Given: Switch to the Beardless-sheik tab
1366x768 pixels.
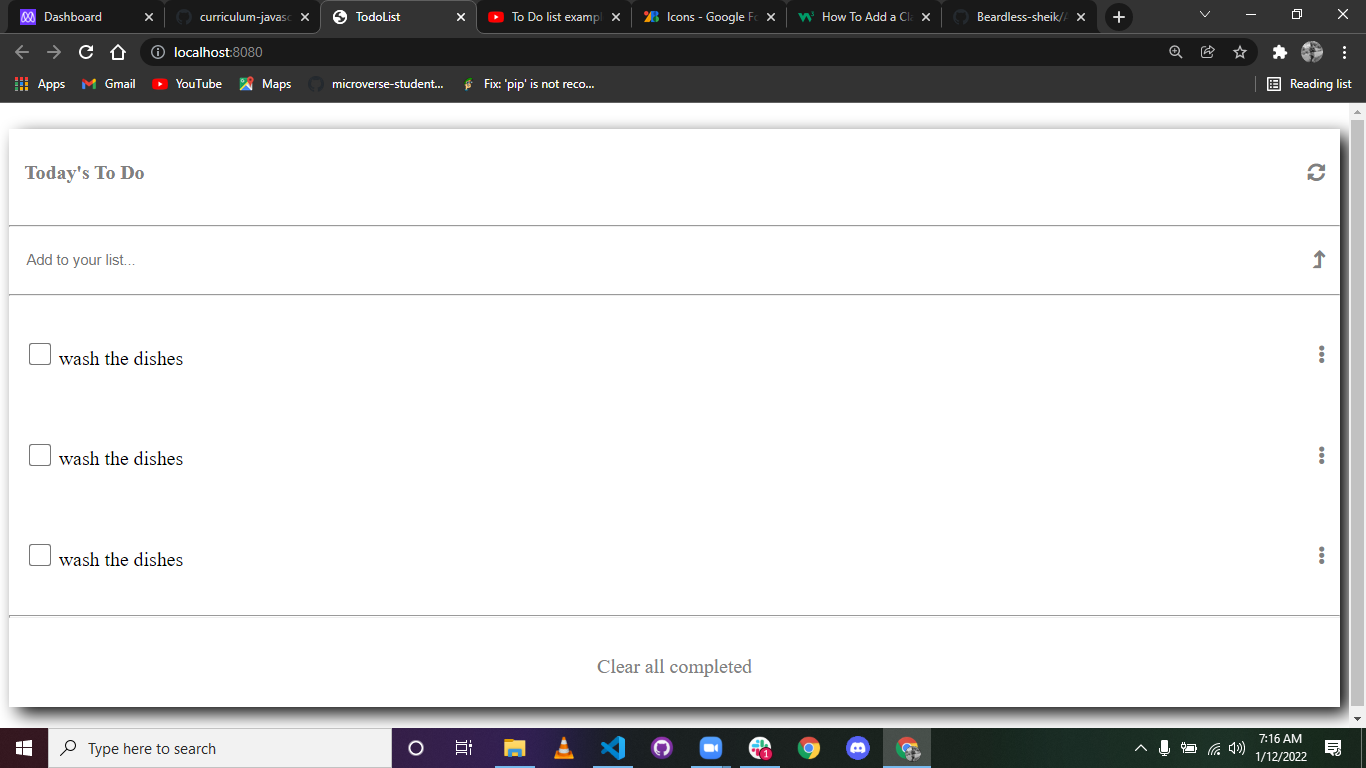Looking at the screenshot, I should 1021,17.
